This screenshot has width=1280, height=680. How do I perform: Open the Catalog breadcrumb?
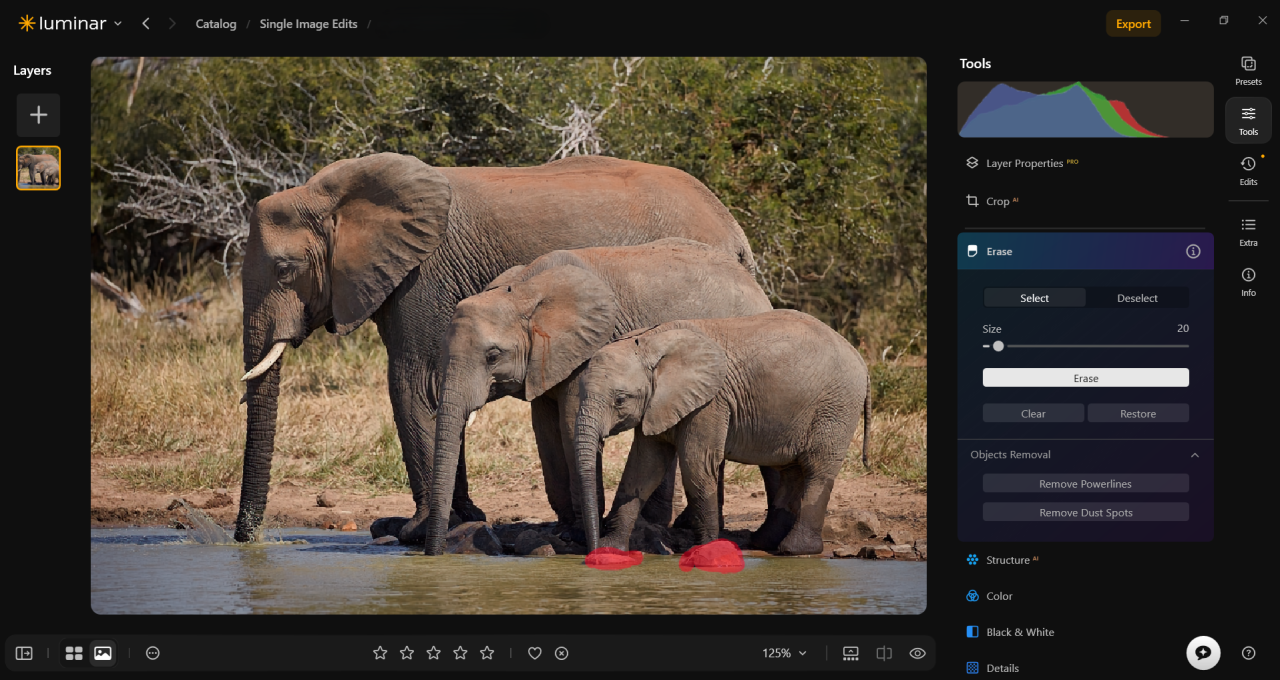[216, 24]
